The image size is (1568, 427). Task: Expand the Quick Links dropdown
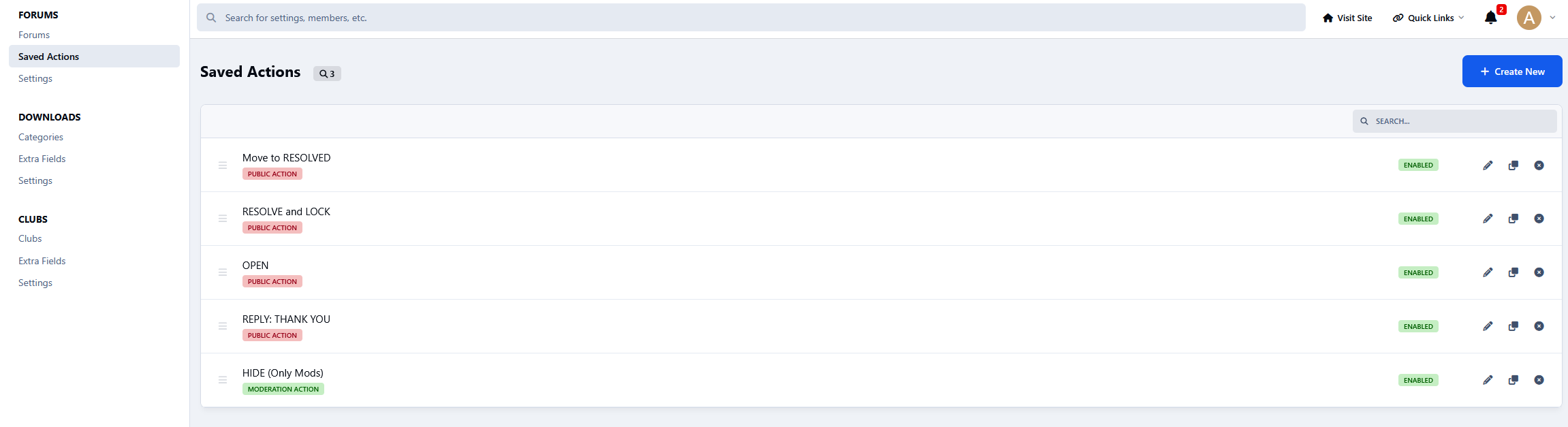click(1428, 18)
